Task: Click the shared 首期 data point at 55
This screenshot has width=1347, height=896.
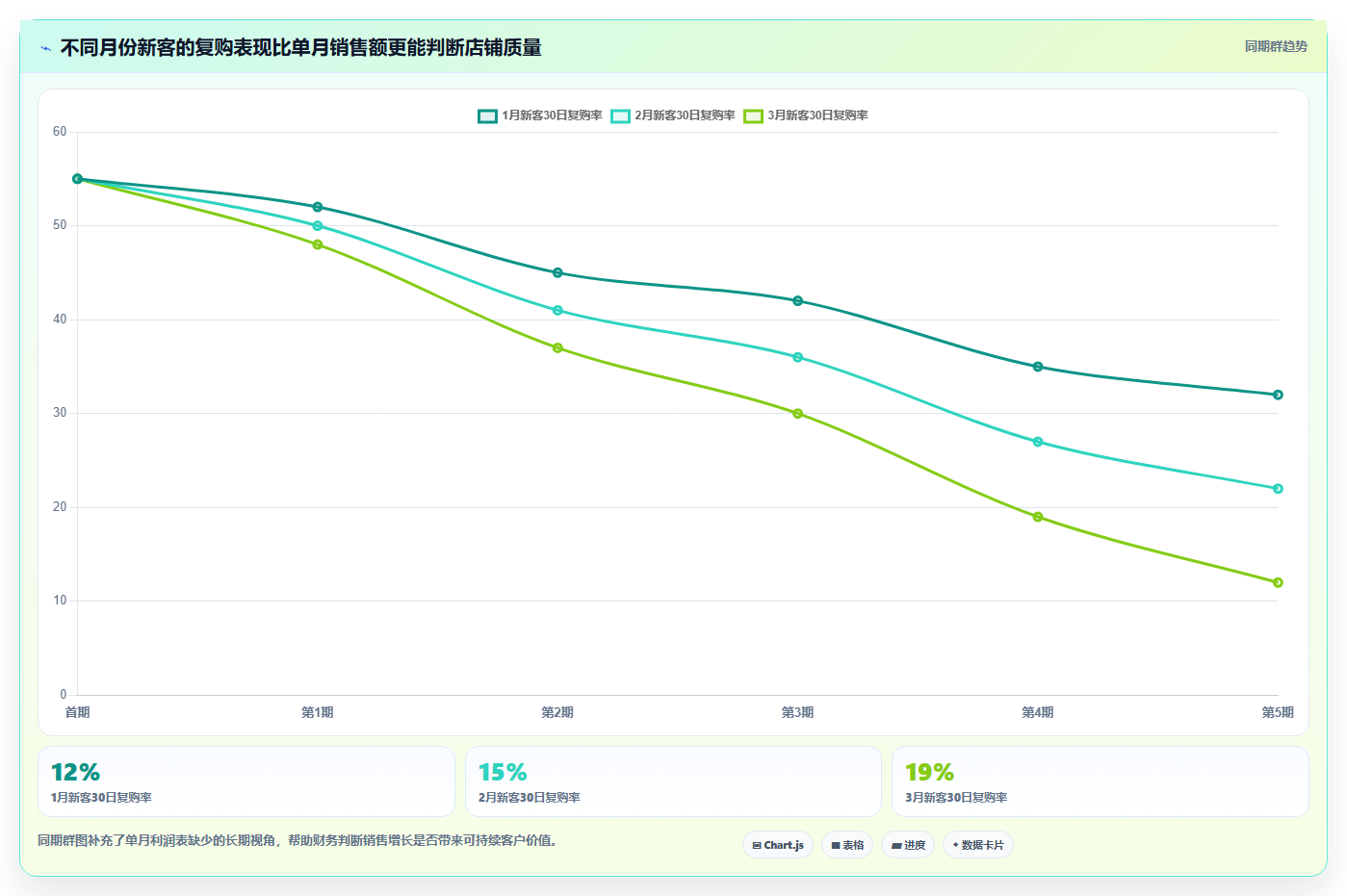Action: 77,179
